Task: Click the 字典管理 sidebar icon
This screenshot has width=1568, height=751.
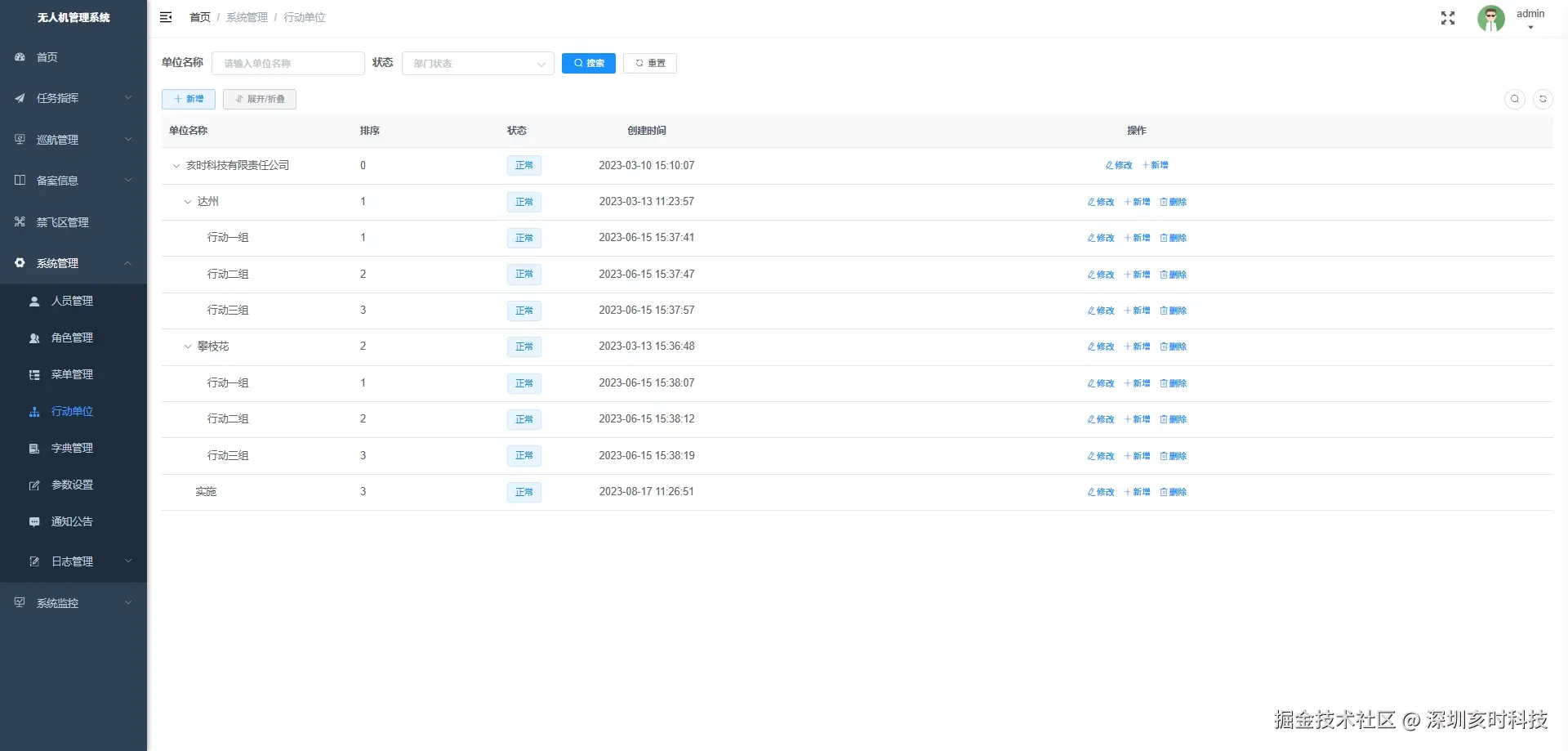Action: pos(34,449)
